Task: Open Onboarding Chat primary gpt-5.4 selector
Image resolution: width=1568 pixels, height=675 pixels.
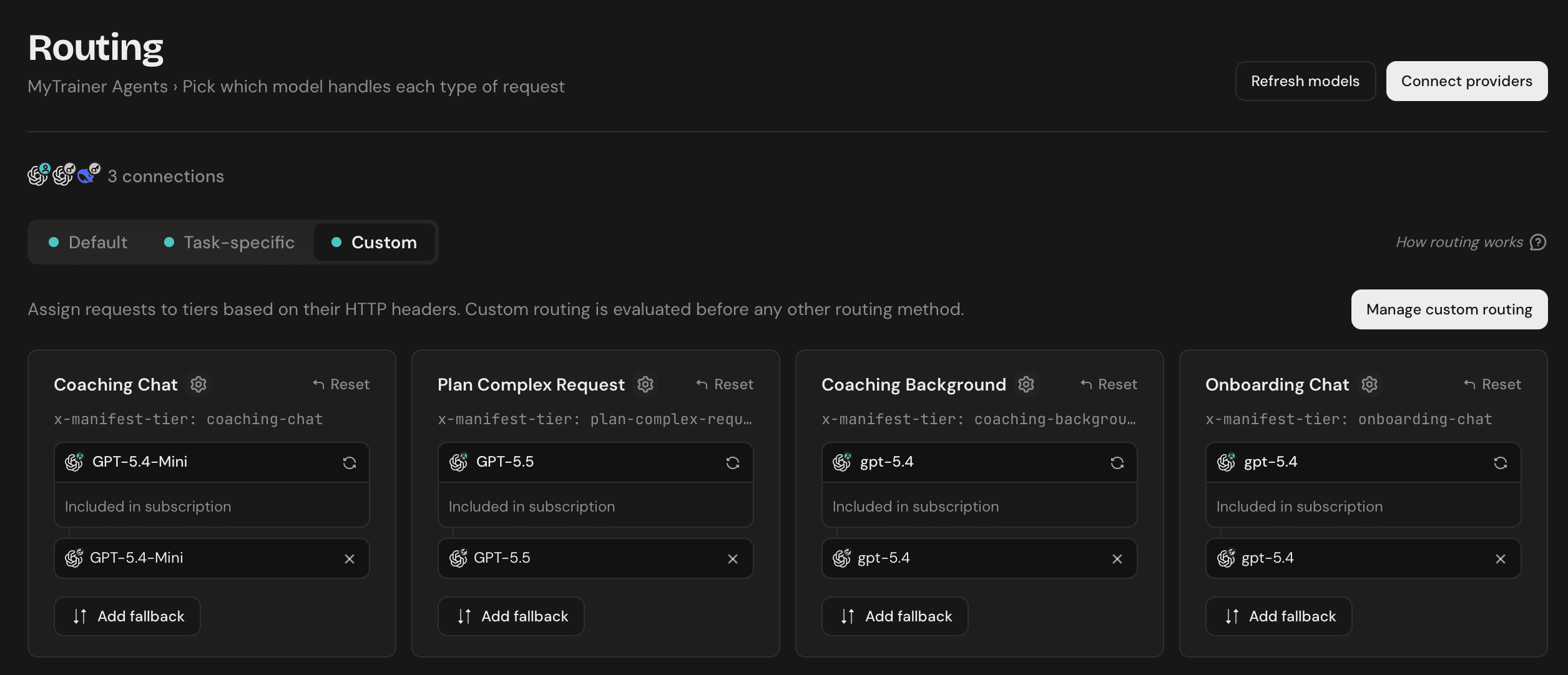Action: tap(1363, 462)
